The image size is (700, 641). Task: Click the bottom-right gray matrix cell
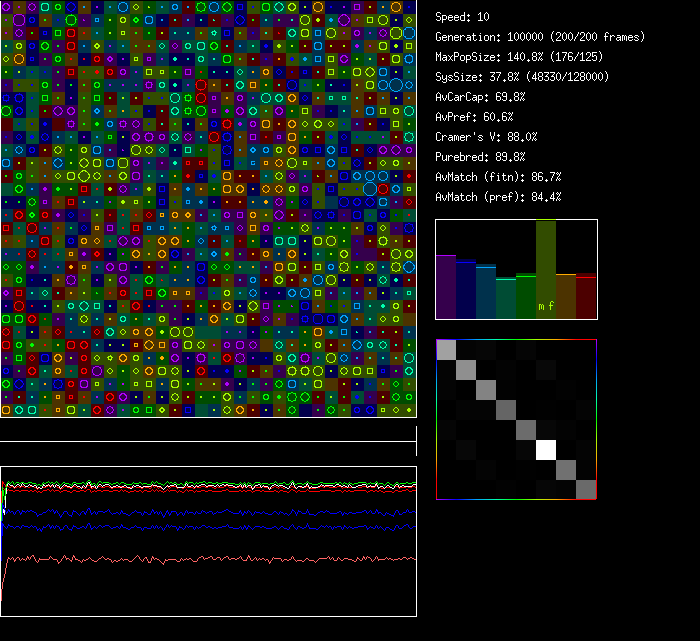(x=586, y=489)
